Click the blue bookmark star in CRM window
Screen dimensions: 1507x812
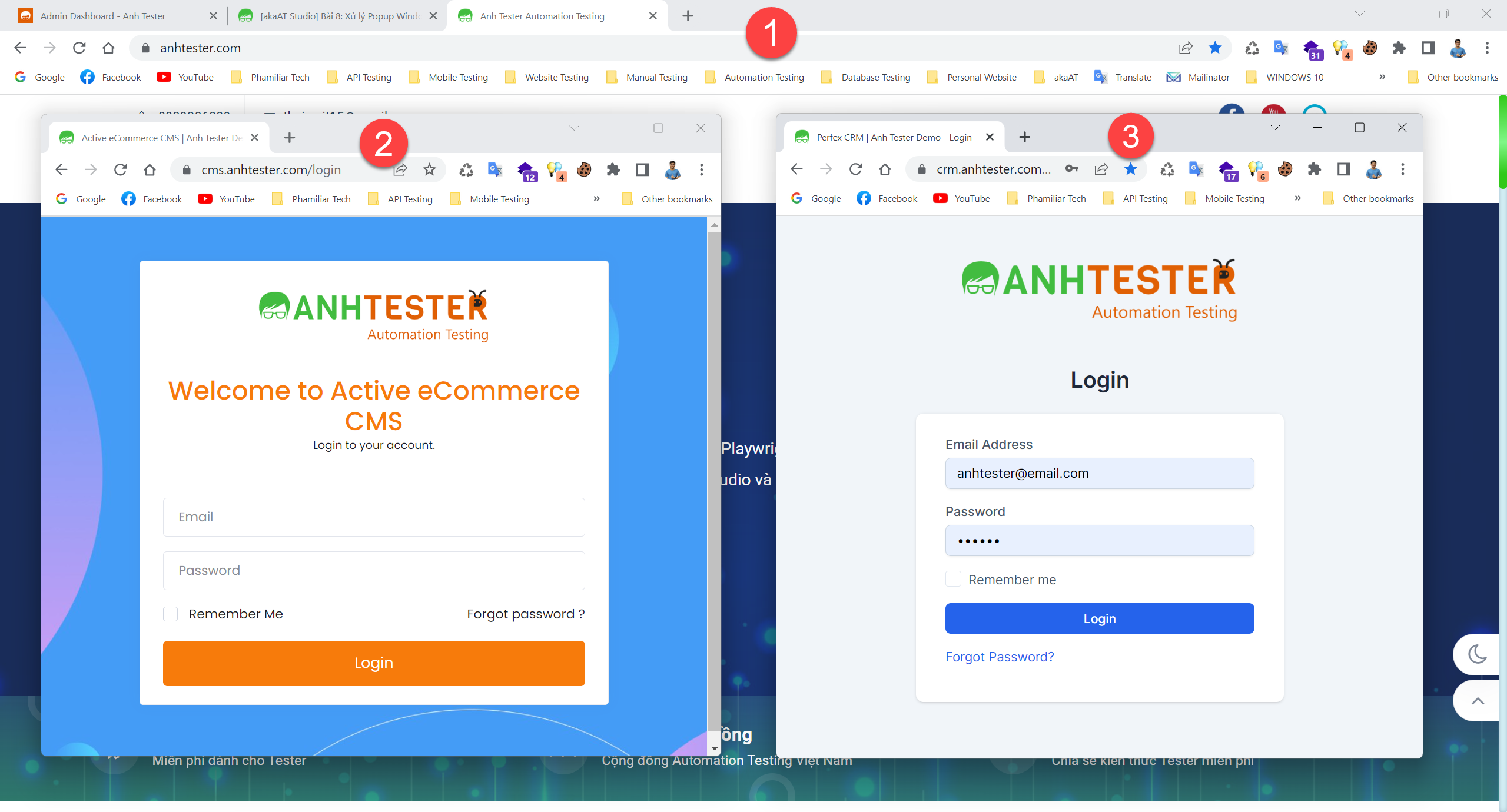pos(1130,169)
